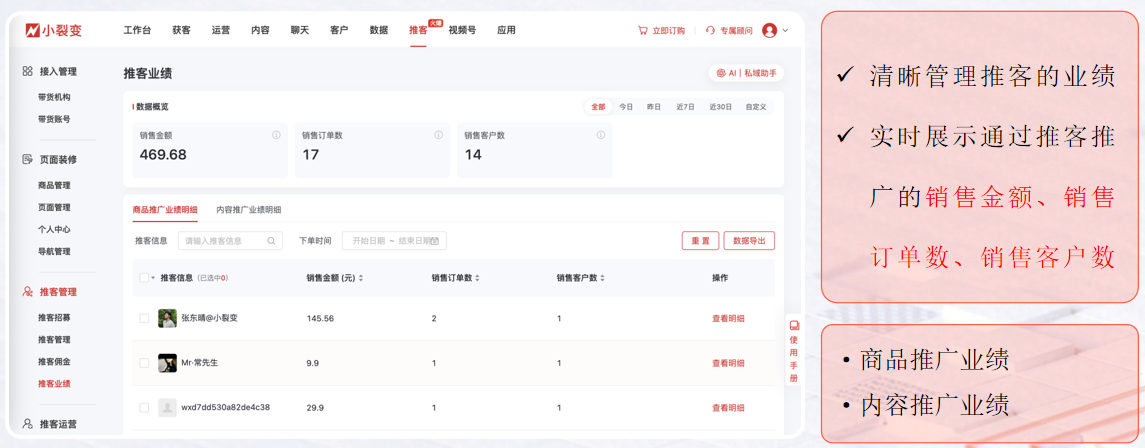1145x448 pixels.
Task: Toggle the select-all checkbox in table header
Action: pos(144,278)
